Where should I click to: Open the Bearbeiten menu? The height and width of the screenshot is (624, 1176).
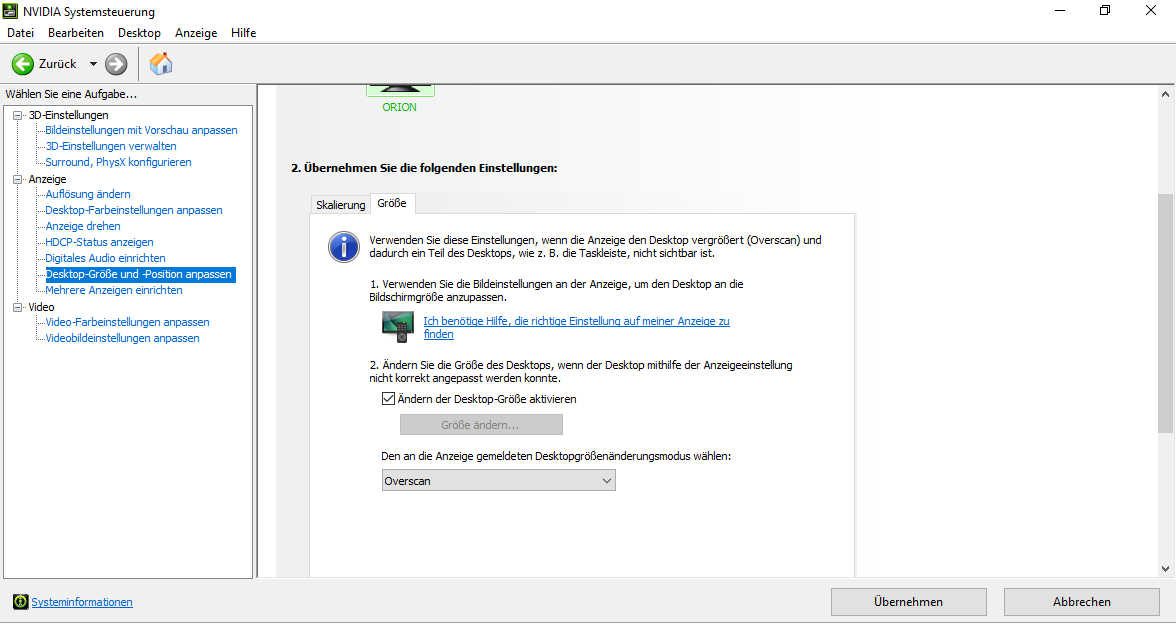click(x=76, y=32)
